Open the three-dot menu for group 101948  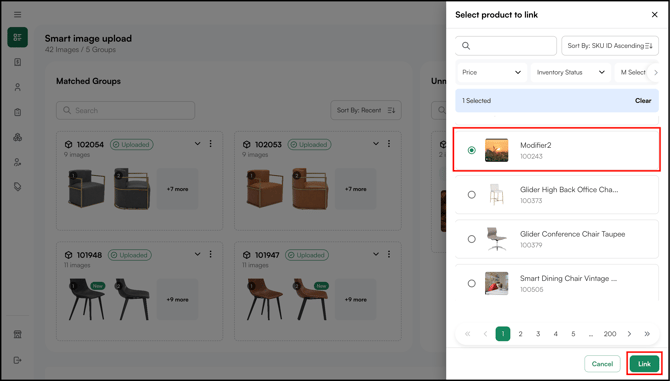[211, 254]
